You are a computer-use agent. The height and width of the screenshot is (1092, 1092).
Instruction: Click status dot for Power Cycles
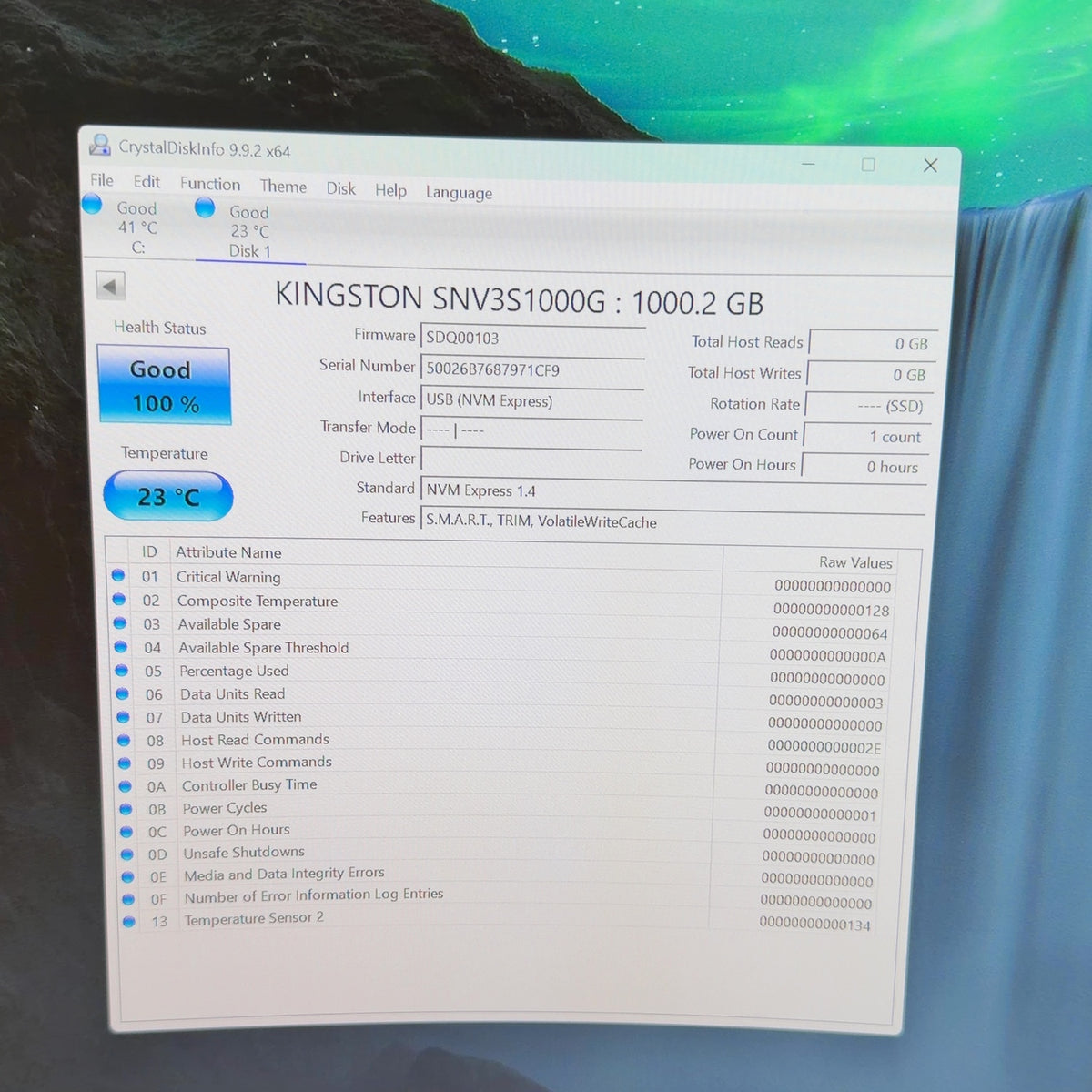126,808
